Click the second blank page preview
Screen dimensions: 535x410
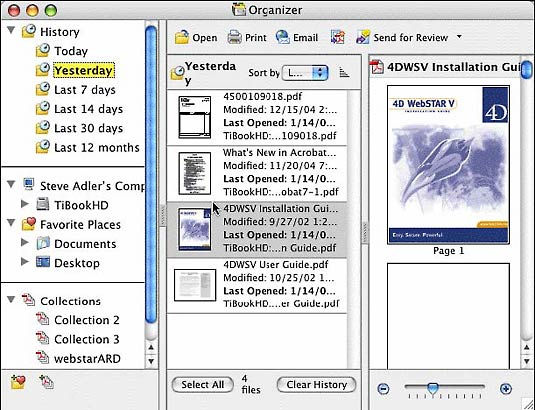(x=449, y=316)
